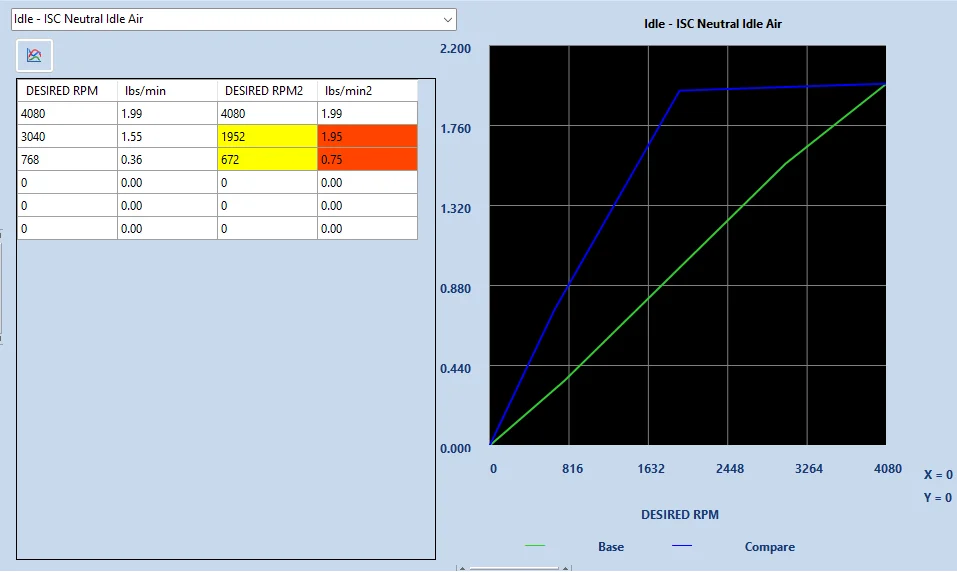957x572 pixels.
Task: Click the yellow highlighted 672 cell
Action: tap(267, 160)
